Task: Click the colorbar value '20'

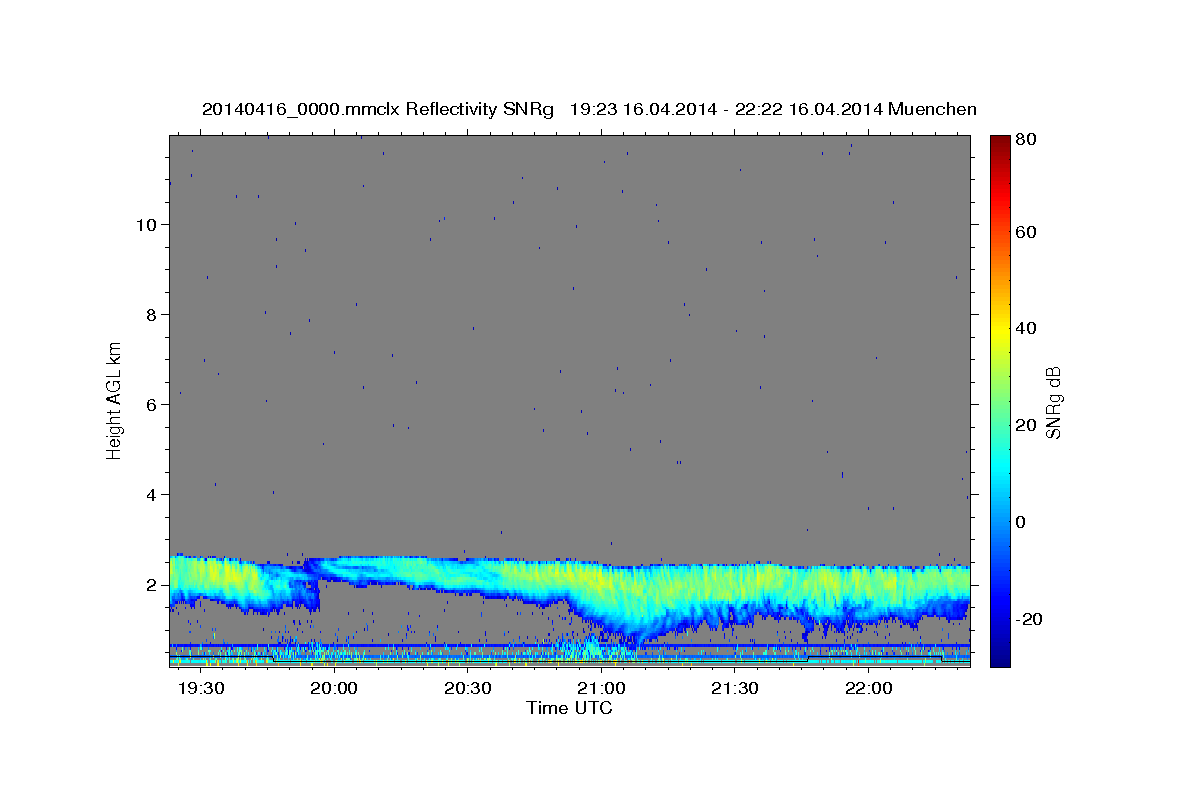Action: pyautogui.click(x=1025, y=425)
